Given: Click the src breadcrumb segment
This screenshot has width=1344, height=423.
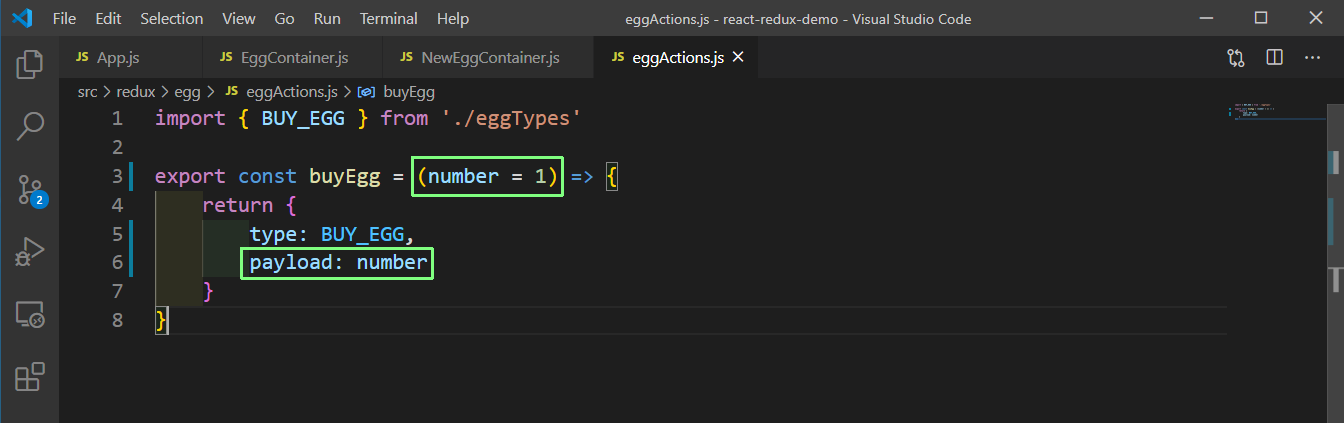Looking at the screenshot, I should point(87,91).
